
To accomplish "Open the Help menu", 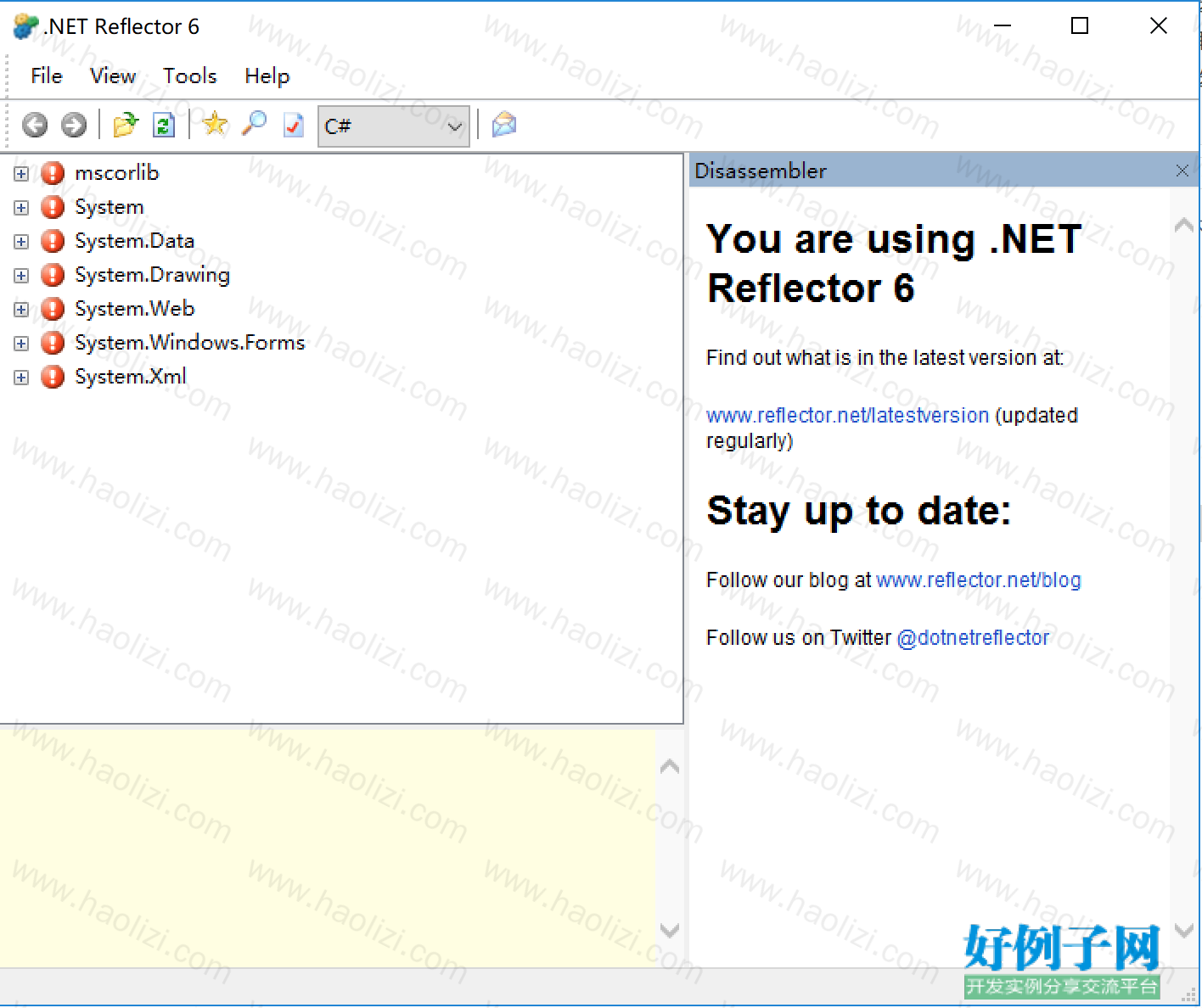I will pos(267,76).
